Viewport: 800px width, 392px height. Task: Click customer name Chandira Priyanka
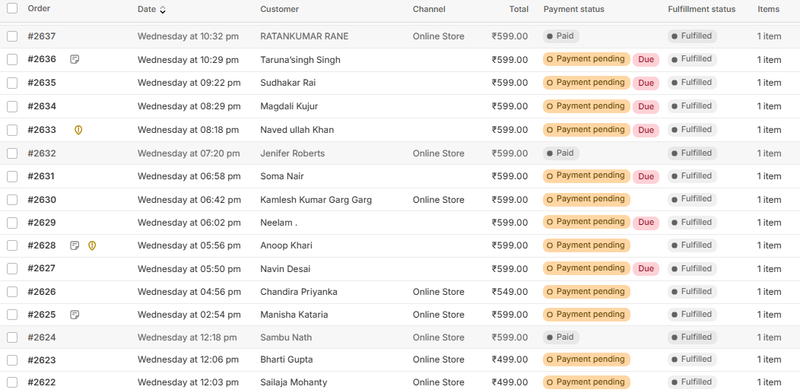(x=298, y=291)
